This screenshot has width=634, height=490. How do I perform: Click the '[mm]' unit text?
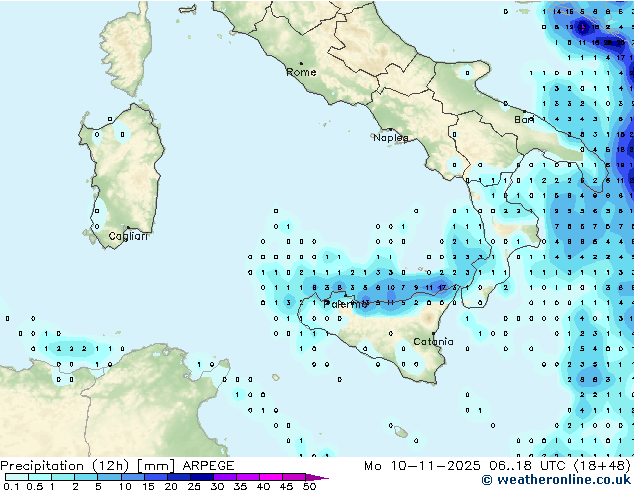pyautogui.click(x=156, y=466)
